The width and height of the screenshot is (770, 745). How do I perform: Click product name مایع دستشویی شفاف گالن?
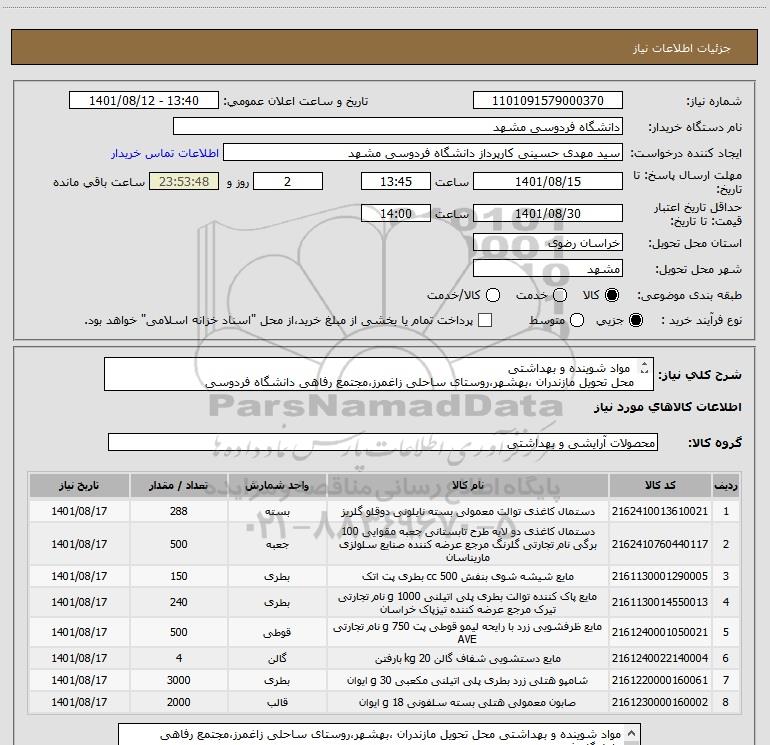[x=468, y=658]
